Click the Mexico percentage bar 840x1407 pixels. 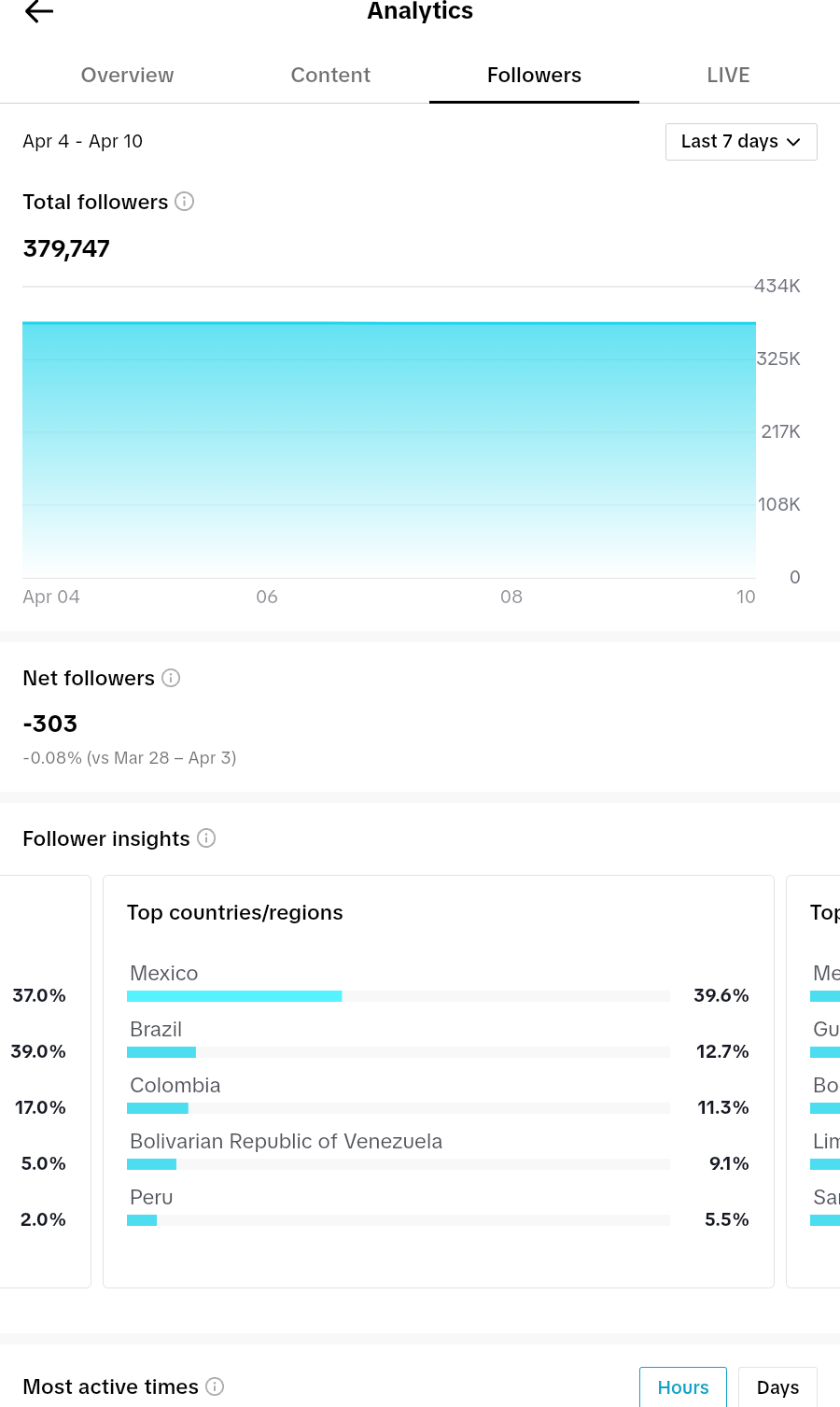coord(399,996)
